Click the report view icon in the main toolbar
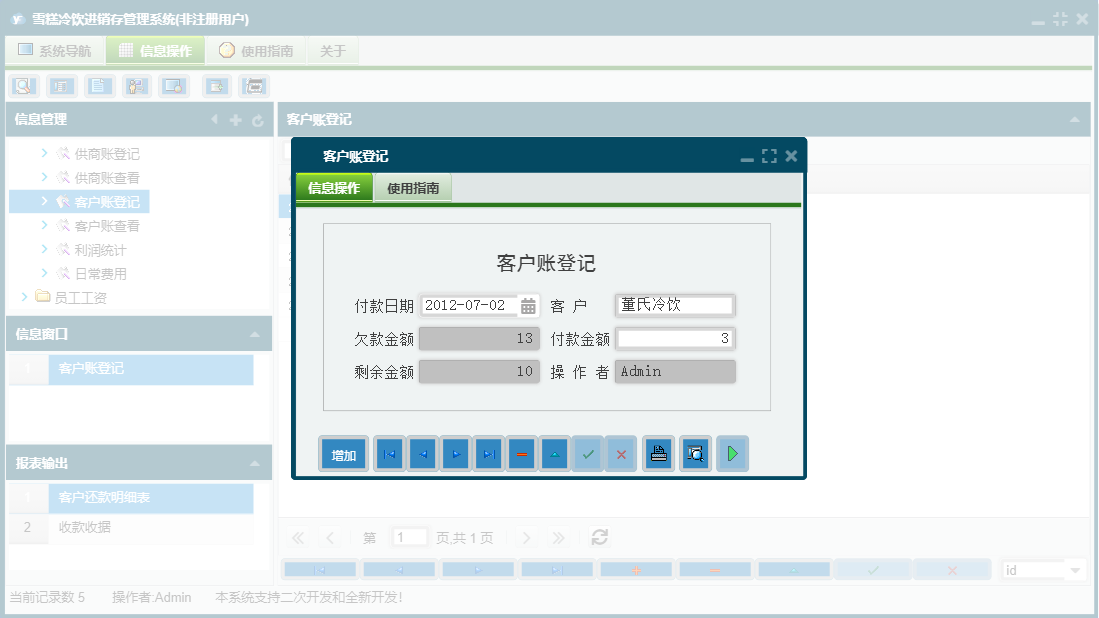 (x=61, y=86)
